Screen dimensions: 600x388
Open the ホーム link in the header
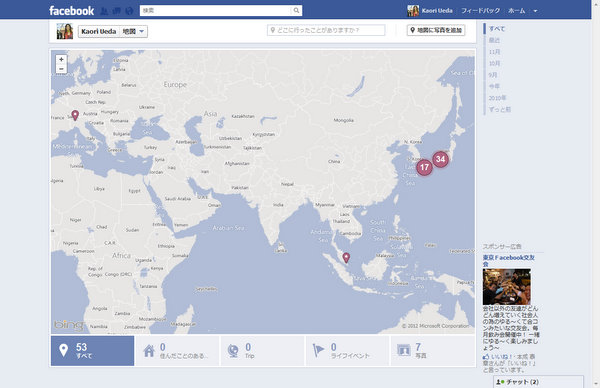(516, 11)
